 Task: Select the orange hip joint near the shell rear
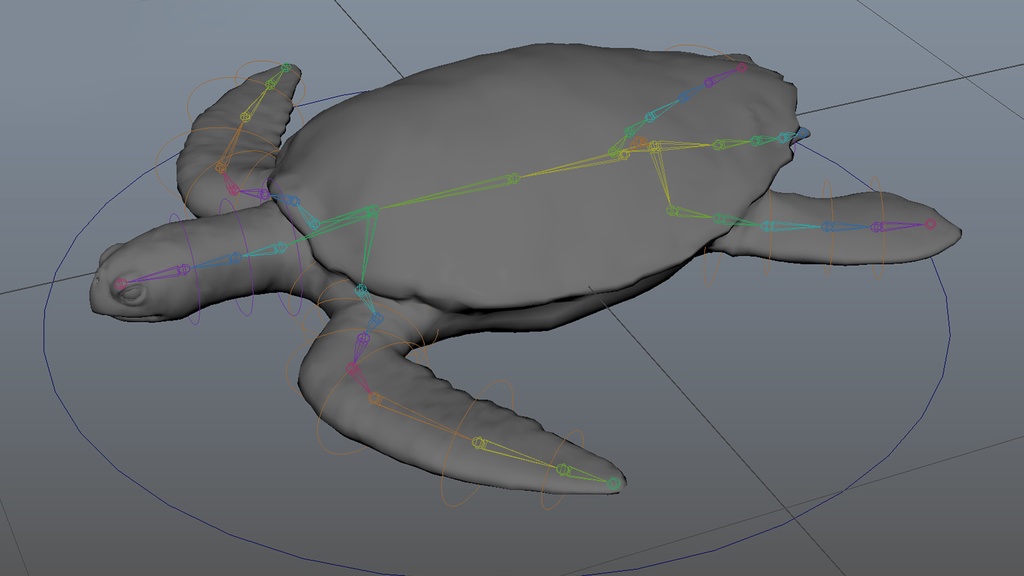640,143
